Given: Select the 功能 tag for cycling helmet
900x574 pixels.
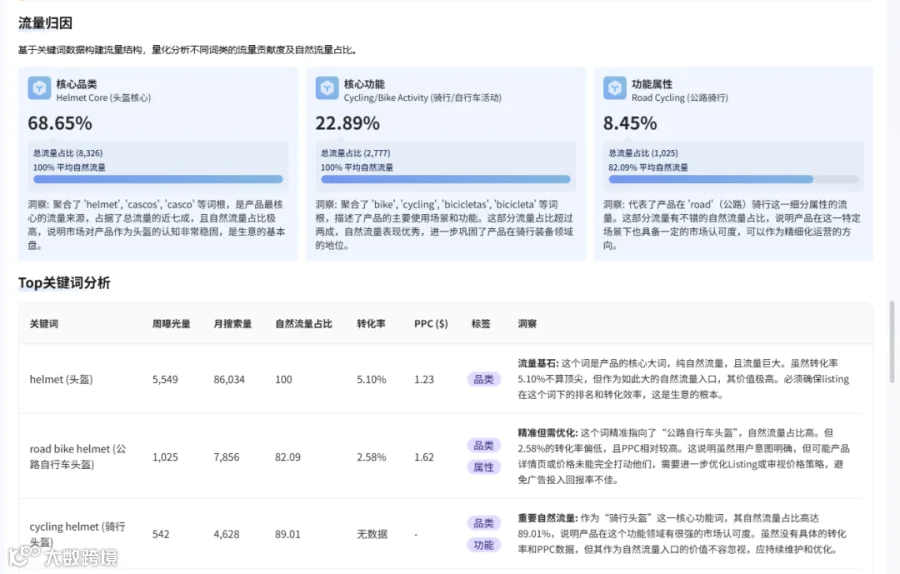Looking at the screenshot, I should (483, 545).
